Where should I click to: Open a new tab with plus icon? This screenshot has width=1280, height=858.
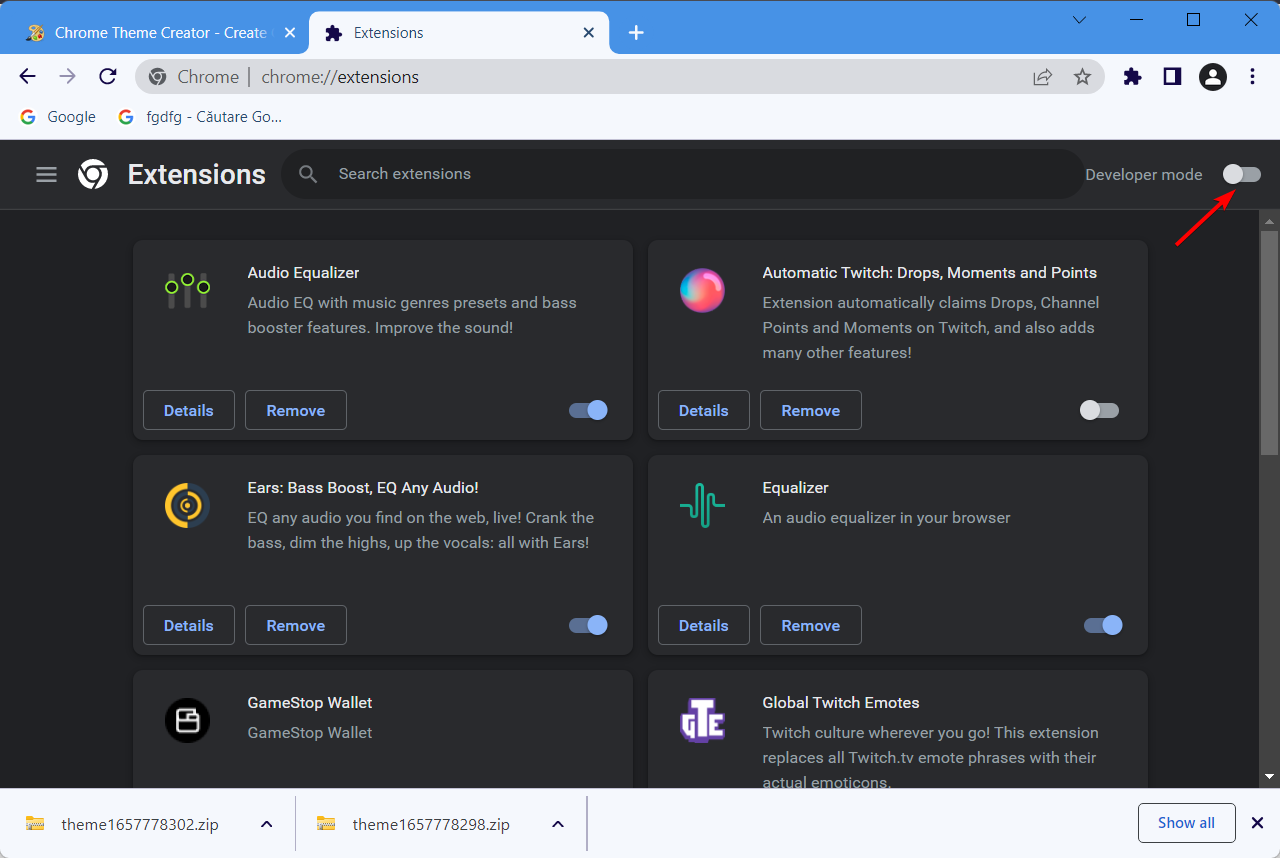tap(636, 33)
